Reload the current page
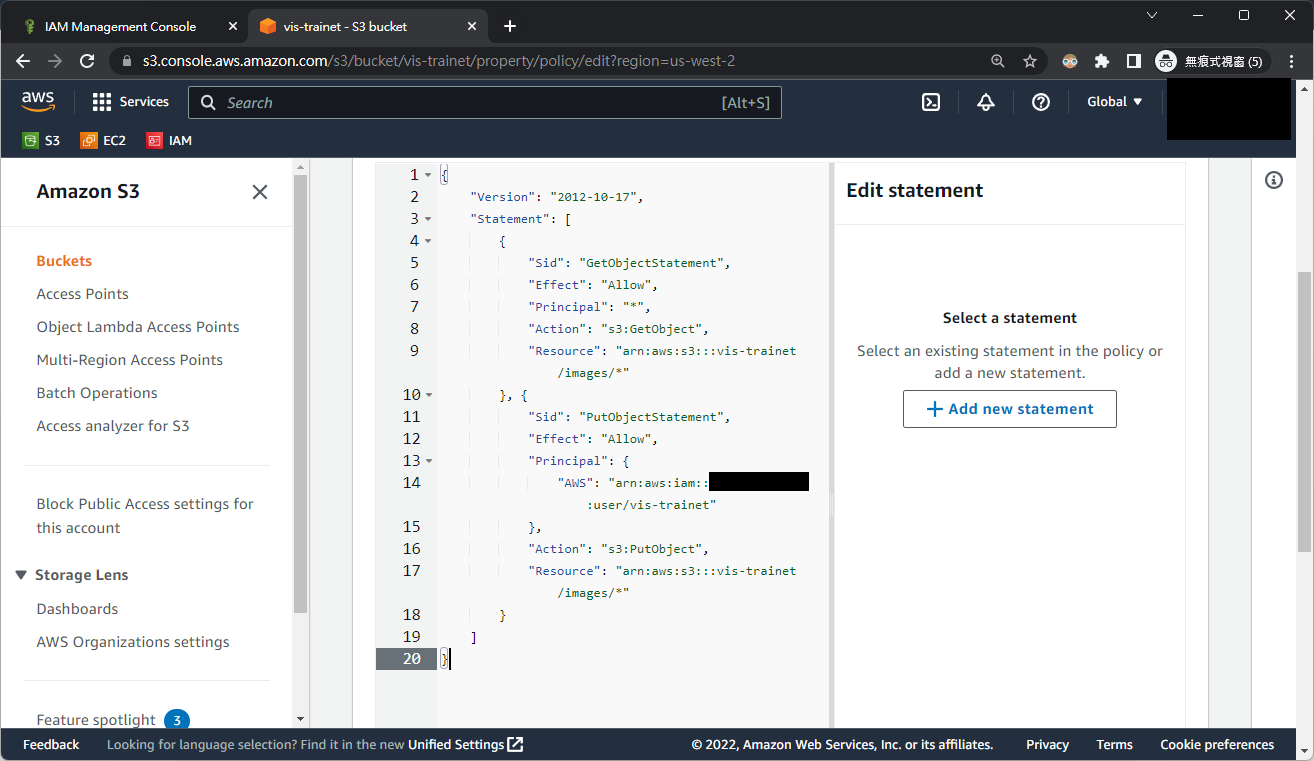The height and width of the screenshot is (761, 1314). point(87,61)
